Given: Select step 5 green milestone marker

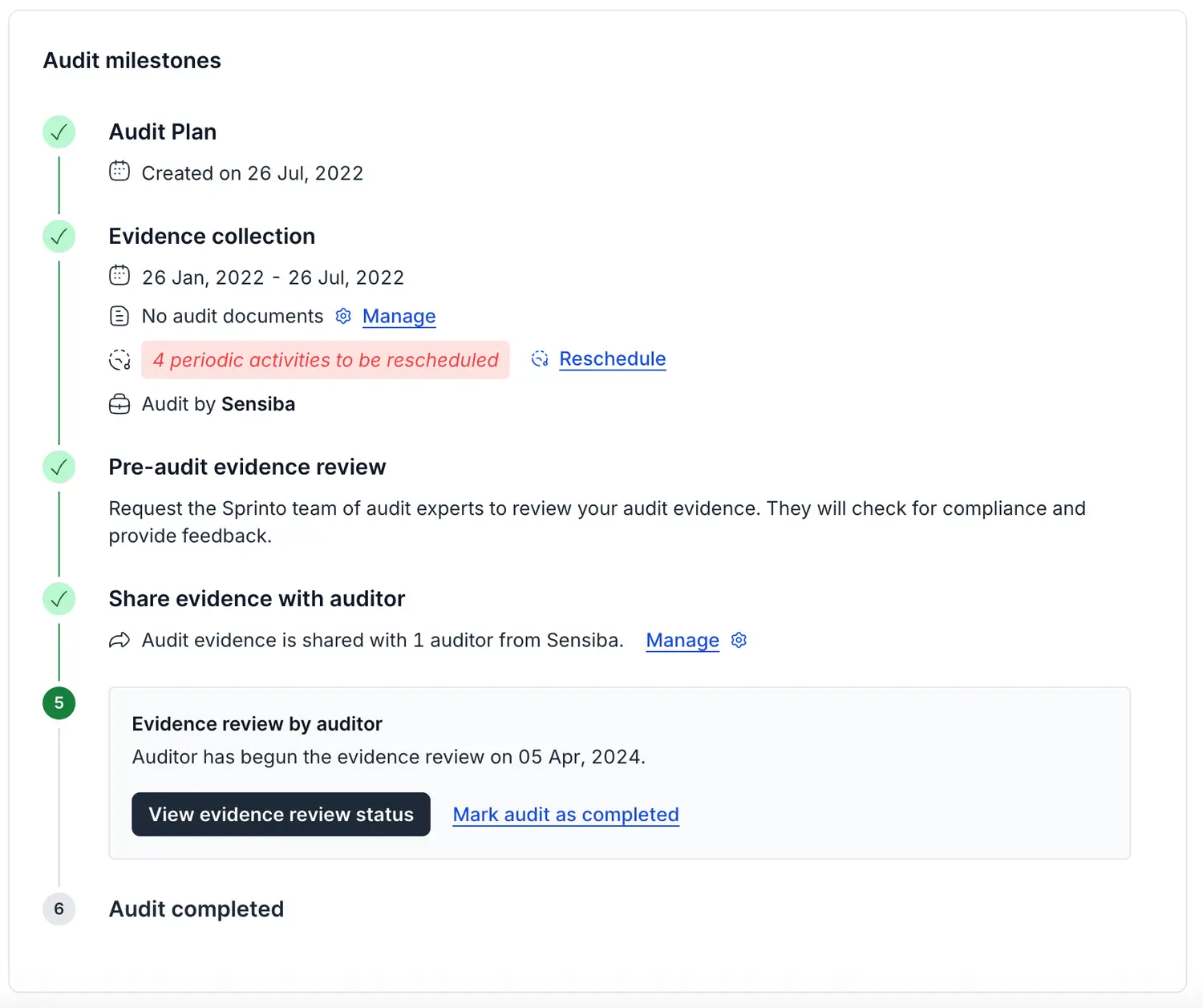Looking at the screenshot, I should click(59, 703).
